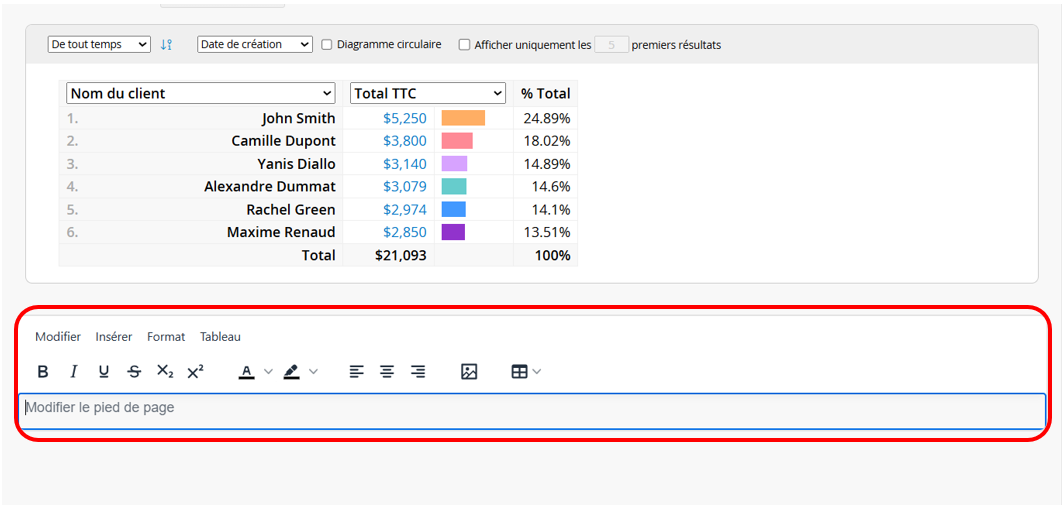1063x506 pixels.
Task: Align text to the left
Action: 357,372
